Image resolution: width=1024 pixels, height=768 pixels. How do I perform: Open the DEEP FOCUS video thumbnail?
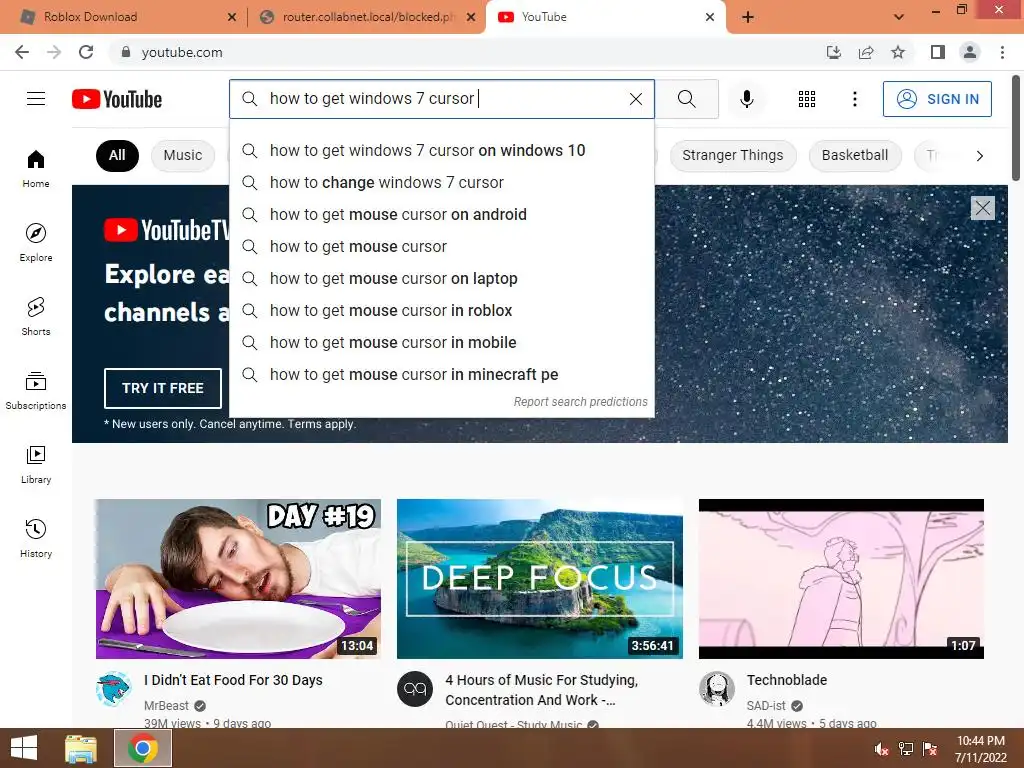540,579
